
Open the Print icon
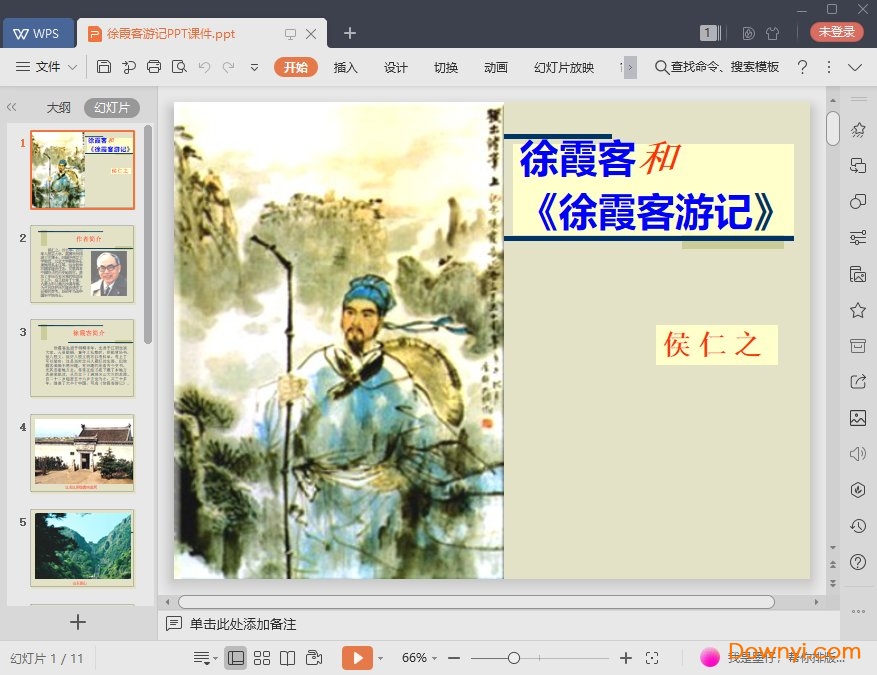152,67
